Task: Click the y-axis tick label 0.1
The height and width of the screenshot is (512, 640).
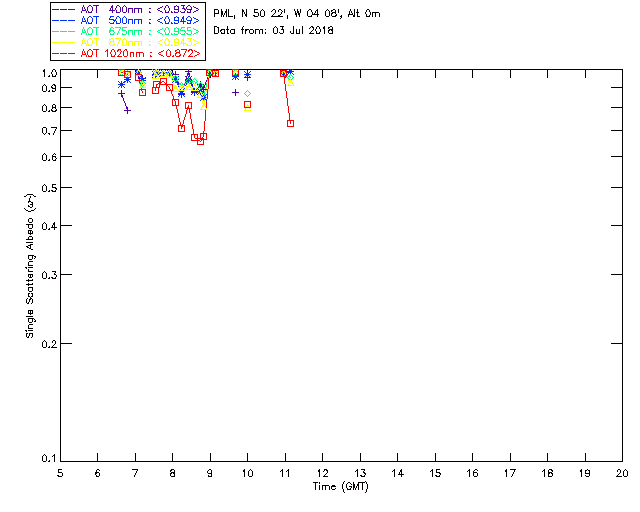Action: point(49,459)
